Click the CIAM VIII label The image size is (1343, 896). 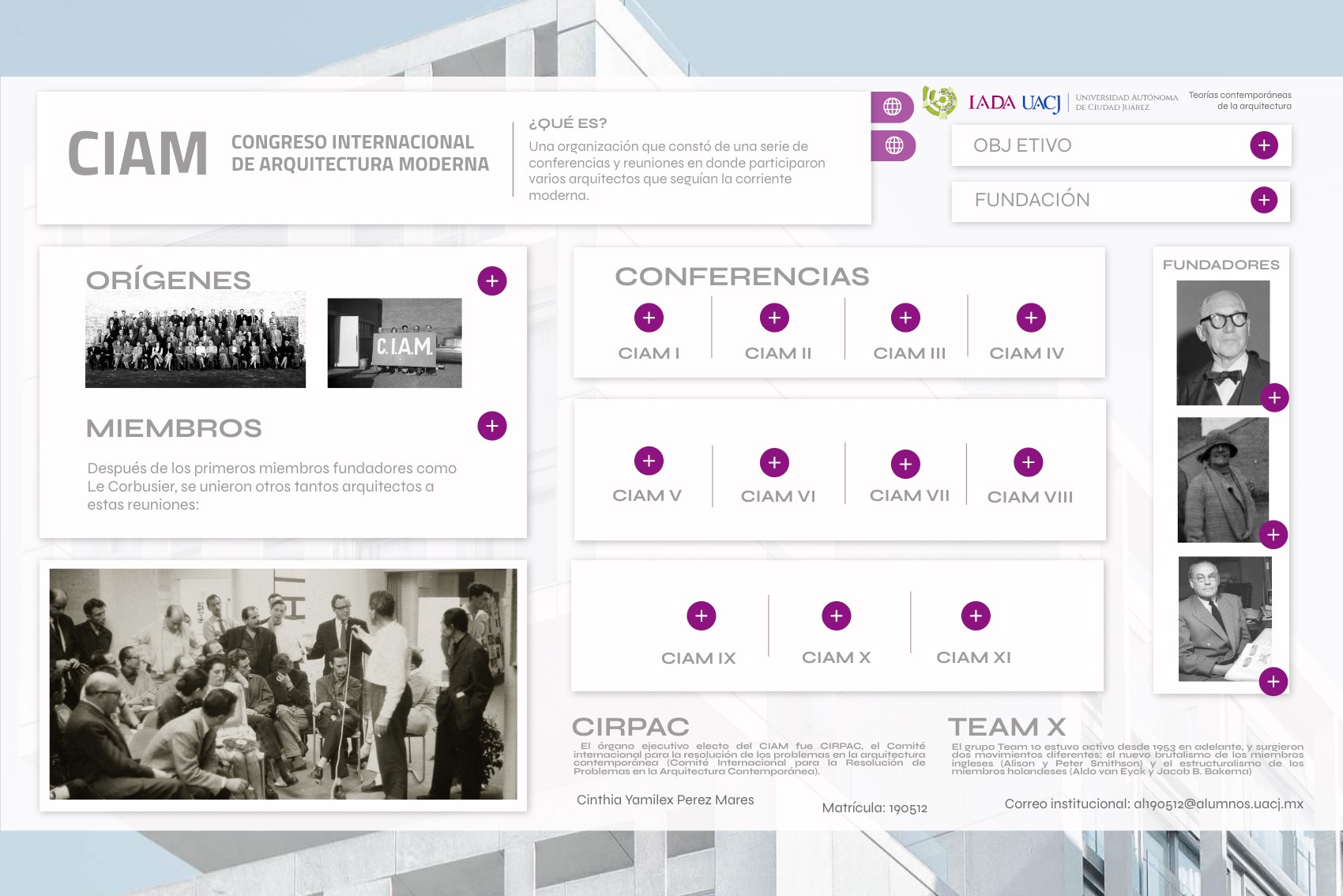click(x=1029, y=497)
